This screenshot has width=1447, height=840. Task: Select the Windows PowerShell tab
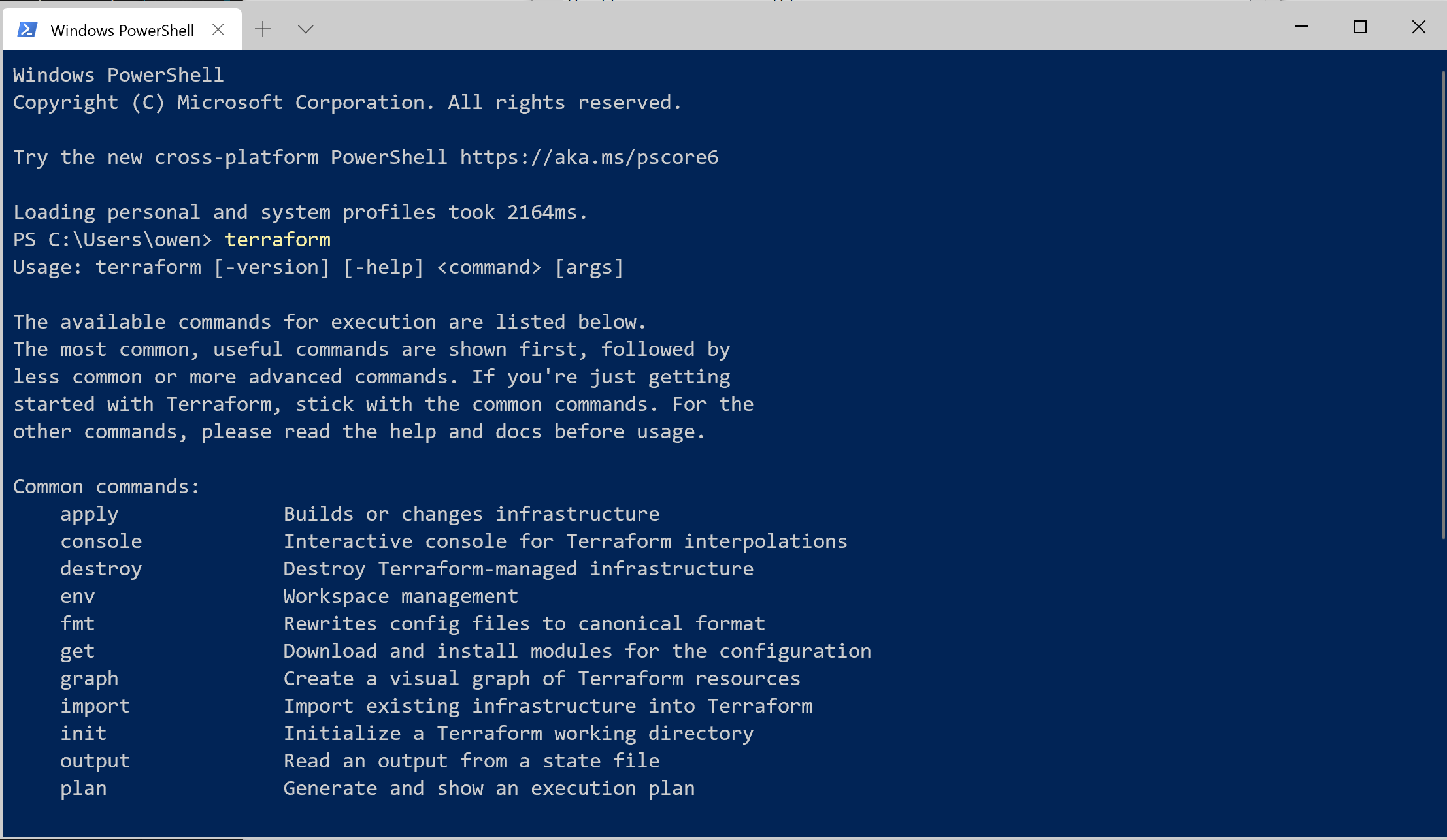(x=122, y=29)
